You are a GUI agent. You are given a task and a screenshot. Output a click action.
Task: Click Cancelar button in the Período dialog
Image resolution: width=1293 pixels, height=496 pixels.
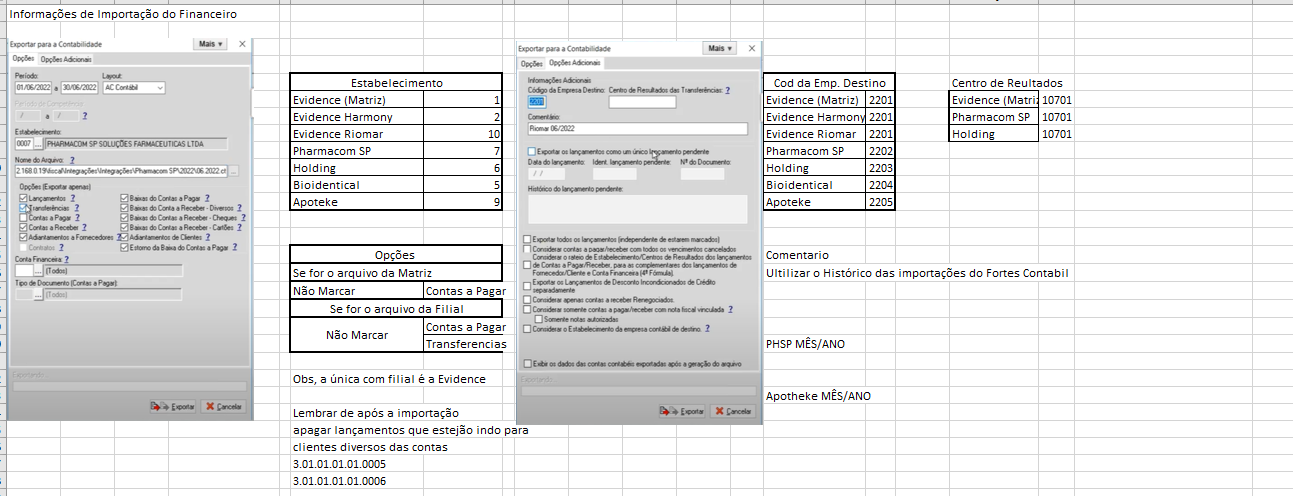click(223, 407)
